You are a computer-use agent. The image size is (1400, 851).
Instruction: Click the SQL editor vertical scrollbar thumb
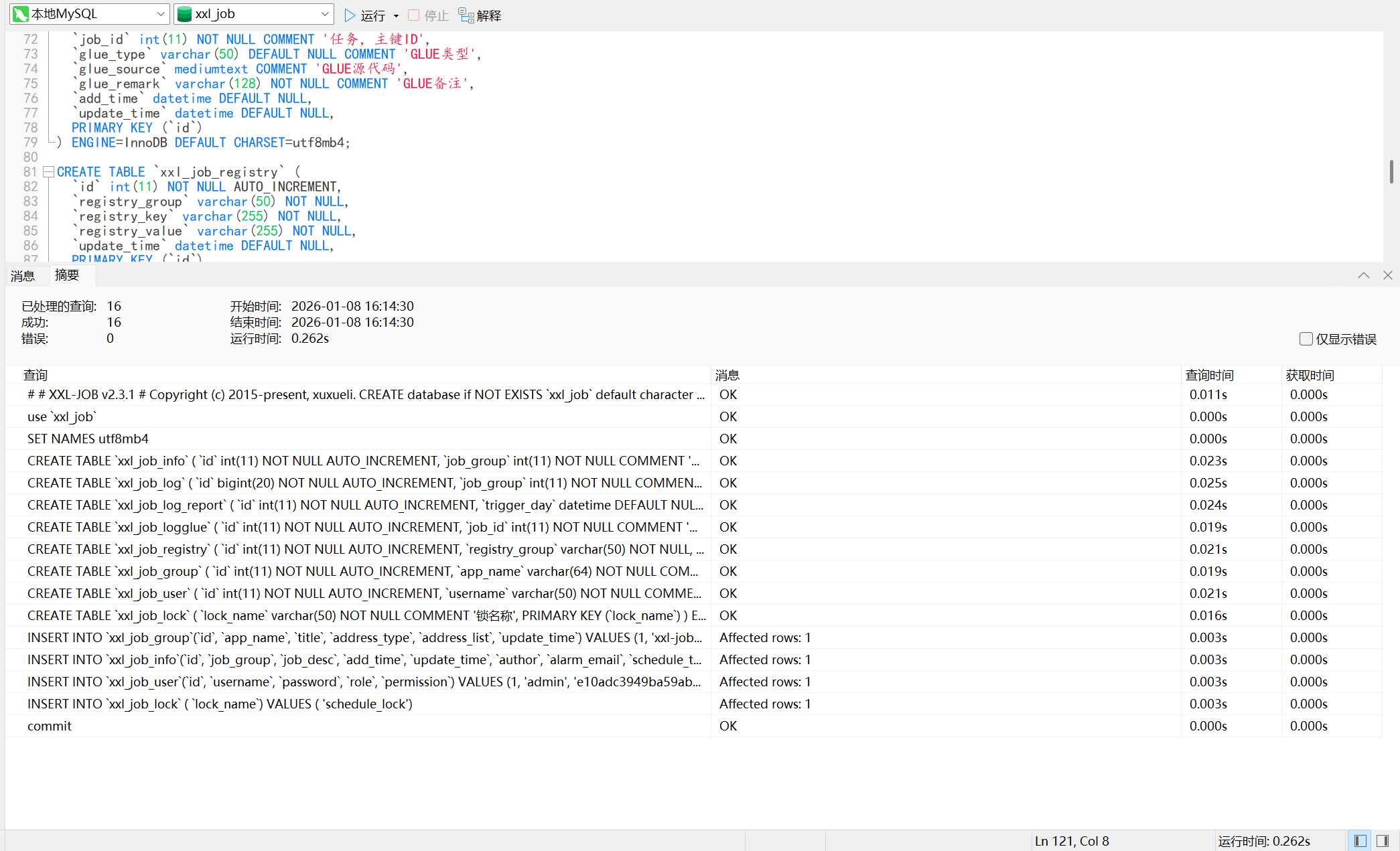tap(1391, 171)
